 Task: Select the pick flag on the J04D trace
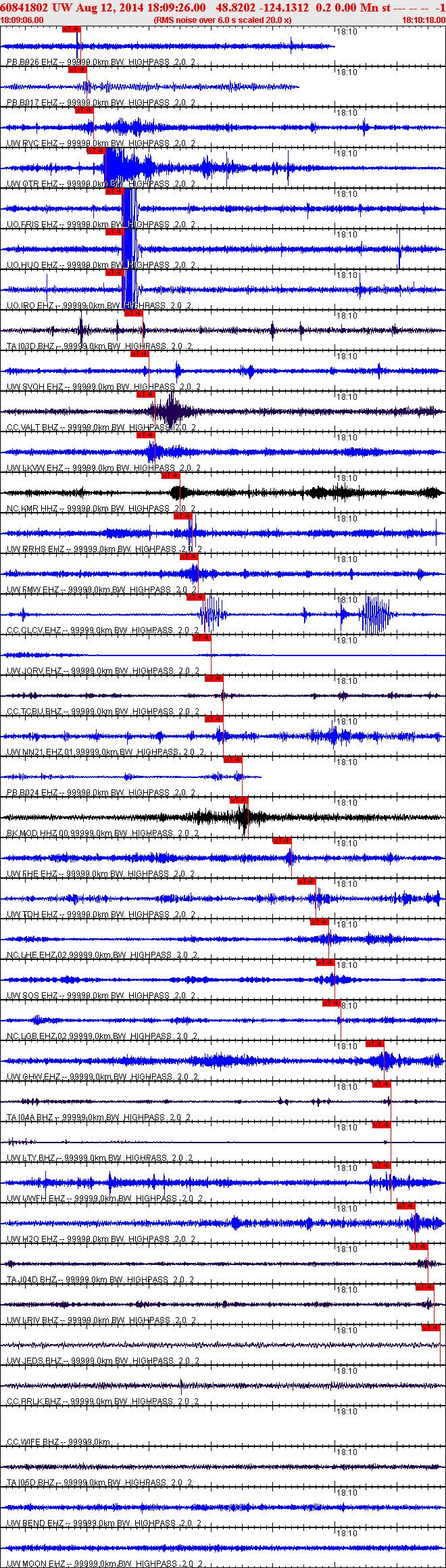point(419,1247)
